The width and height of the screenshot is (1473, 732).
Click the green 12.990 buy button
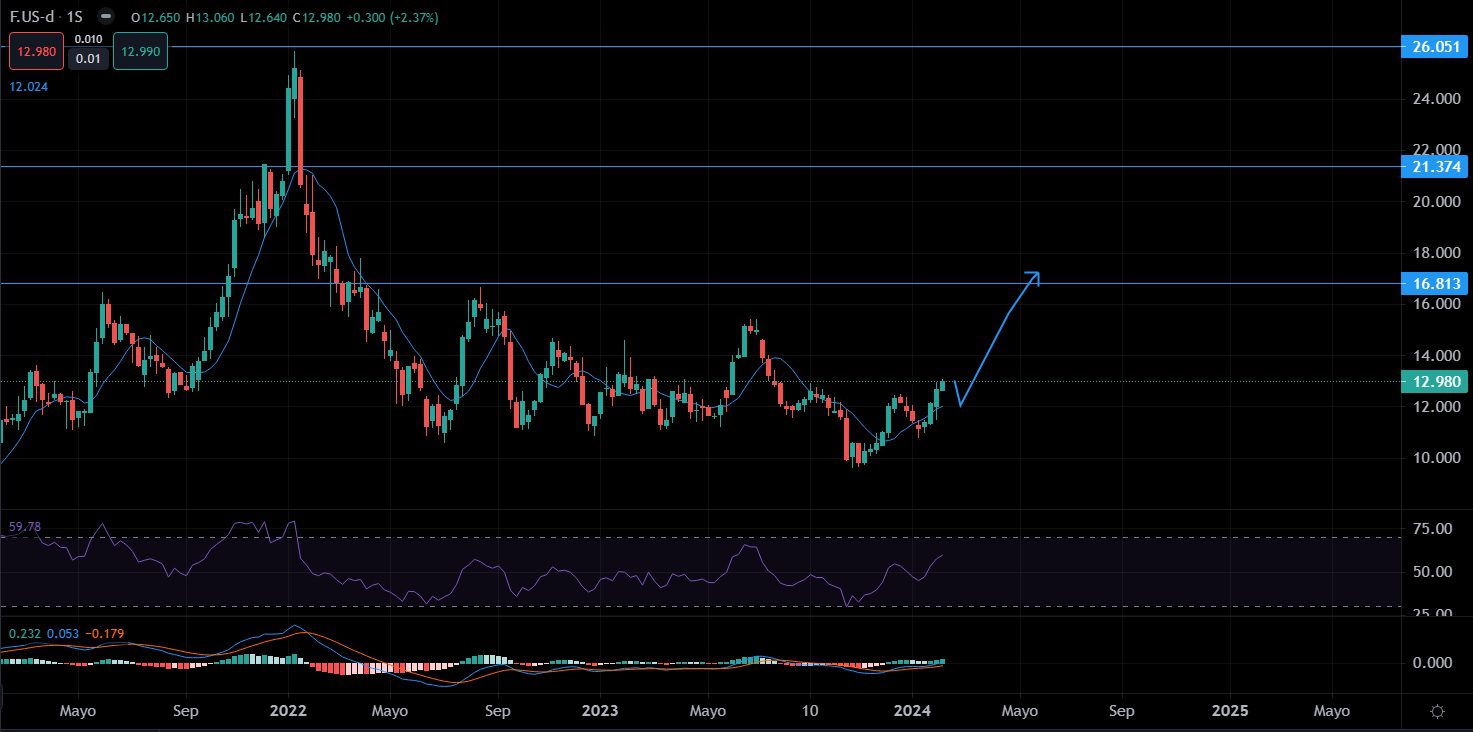click(x=140, y=50)
